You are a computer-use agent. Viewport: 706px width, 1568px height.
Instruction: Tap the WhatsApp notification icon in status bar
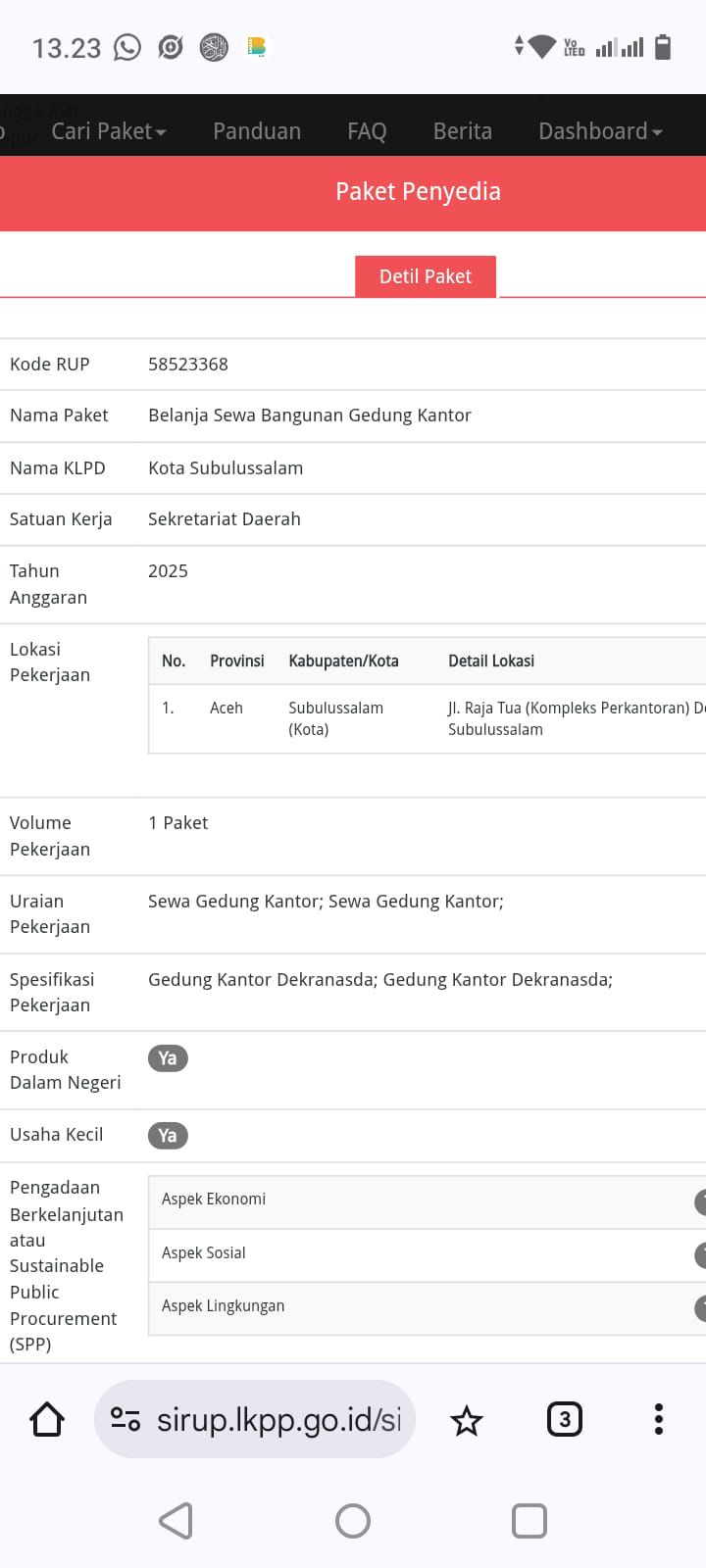point(127,47)
